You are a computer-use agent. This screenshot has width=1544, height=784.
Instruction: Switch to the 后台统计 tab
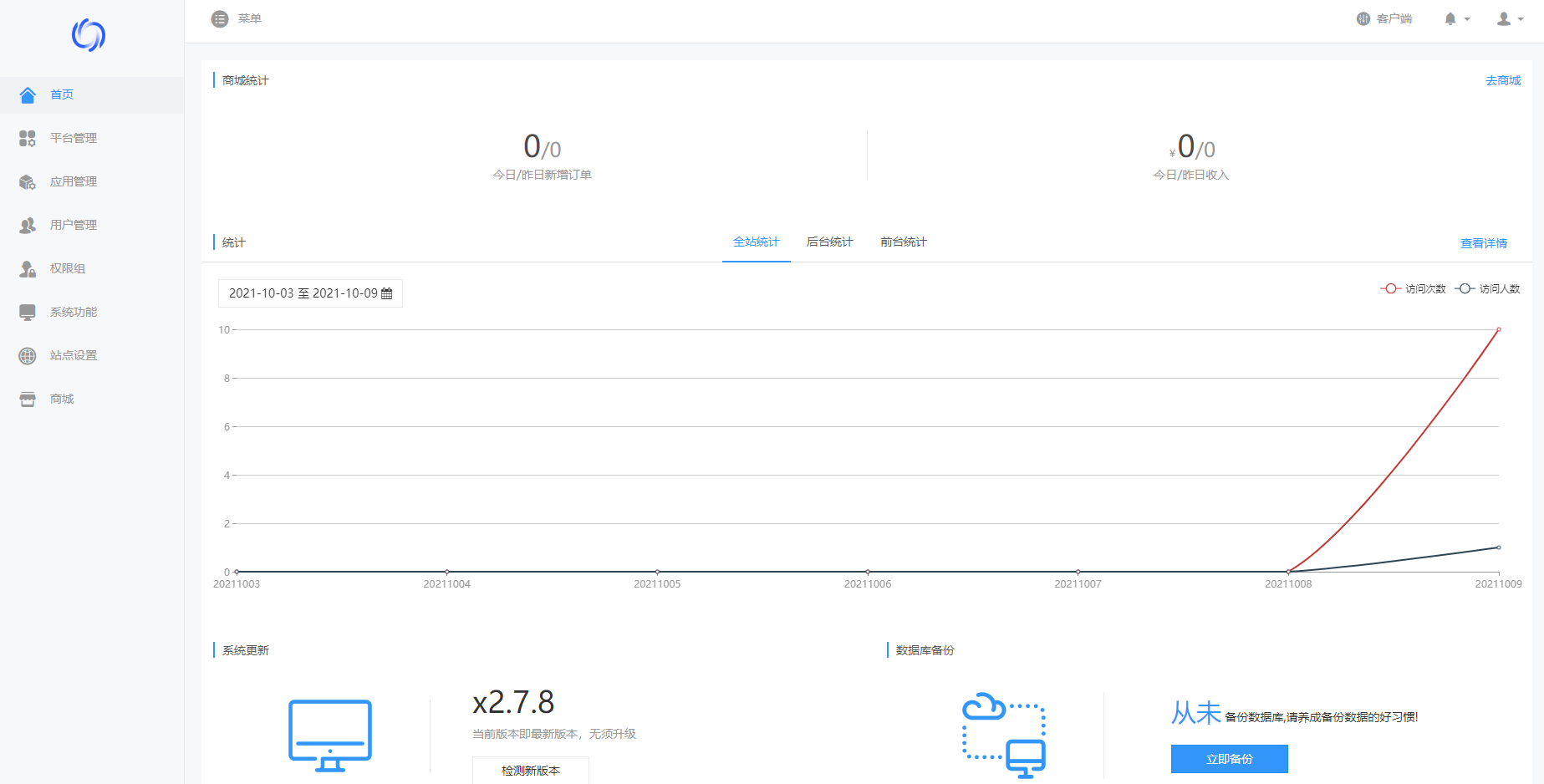click(829, 242)
